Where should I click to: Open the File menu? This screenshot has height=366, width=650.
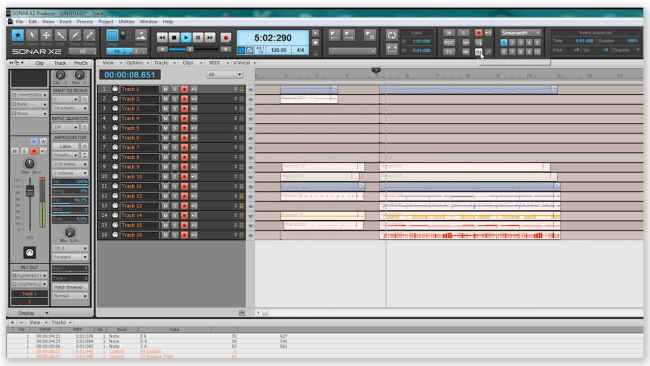click(19, 21)
